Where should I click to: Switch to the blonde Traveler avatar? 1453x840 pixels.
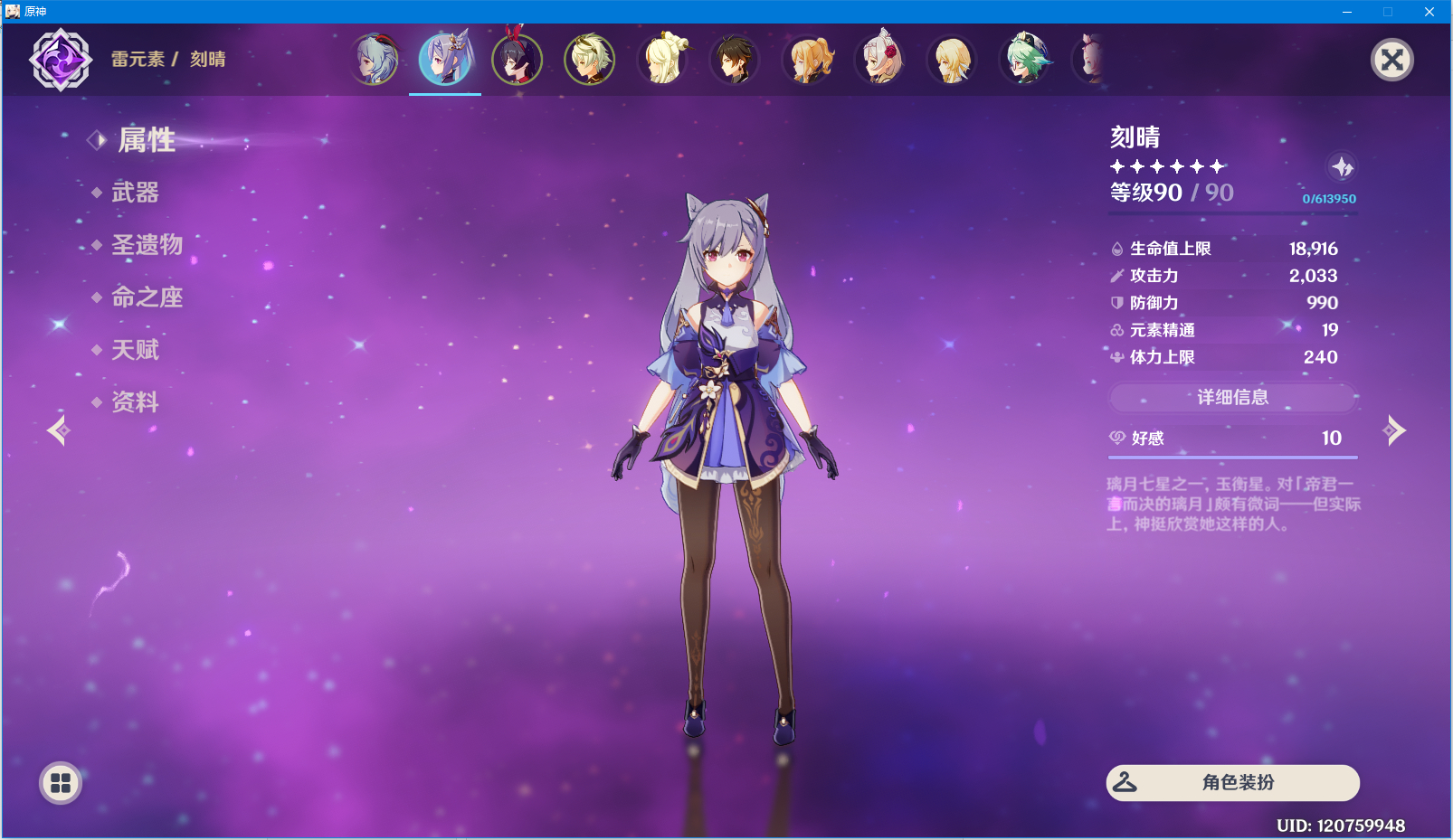952,60
